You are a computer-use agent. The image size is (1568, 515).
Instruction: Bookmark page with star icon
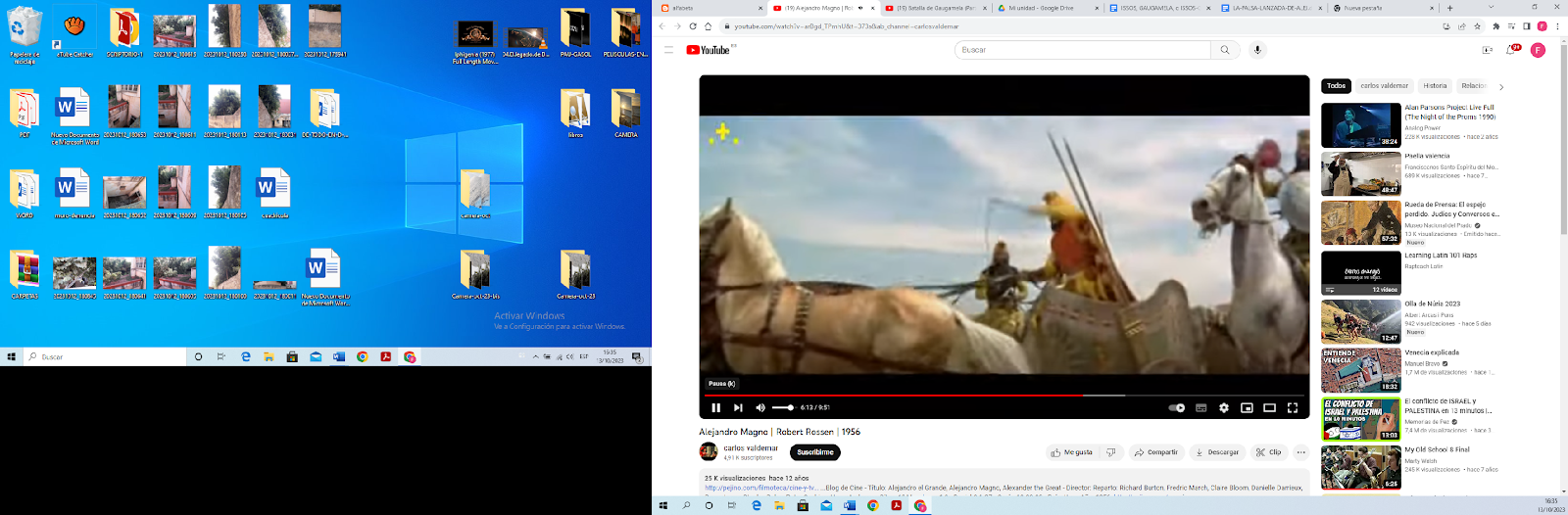[x=1477, y=26]
